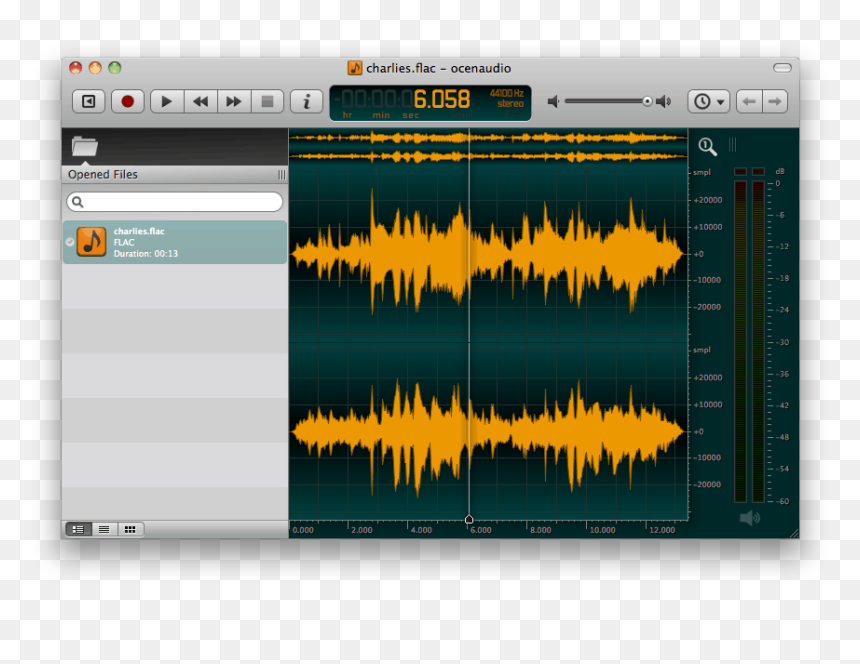
Task: Switch to grid thumbnail view
Action: [130, 529]
